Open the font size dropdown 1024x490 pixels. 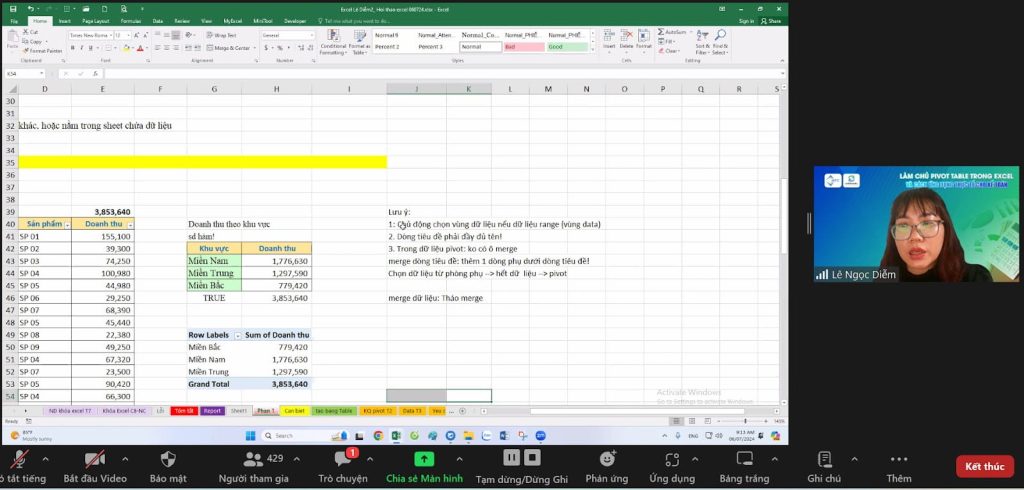pyautogui.click(x=129, y=35)
